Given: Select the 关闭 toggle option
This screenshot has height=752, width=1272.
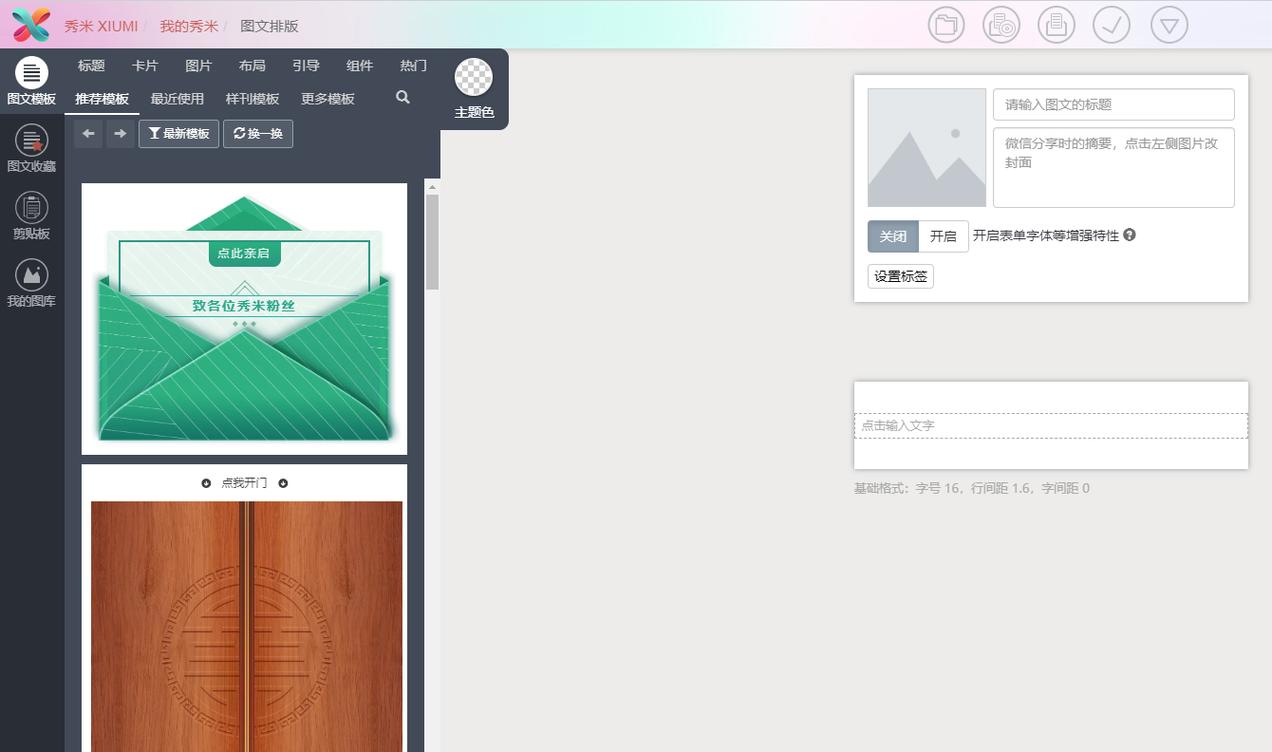Looking at the screenshot, I should pyautogui.click(x=893, y=236).
